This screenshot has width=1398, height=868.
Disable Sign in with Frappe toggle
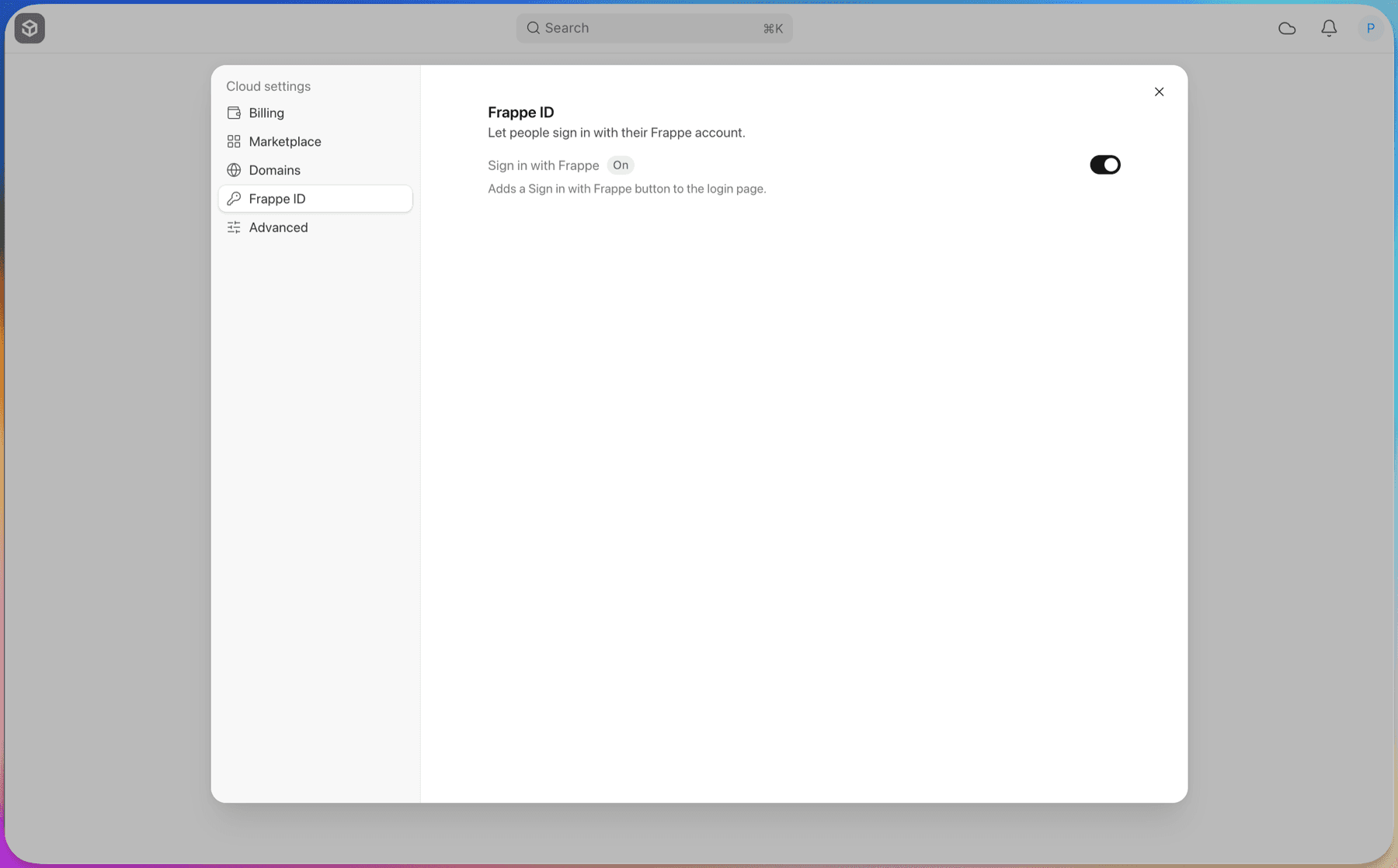pyautogui.click(x=1104, y=165)
